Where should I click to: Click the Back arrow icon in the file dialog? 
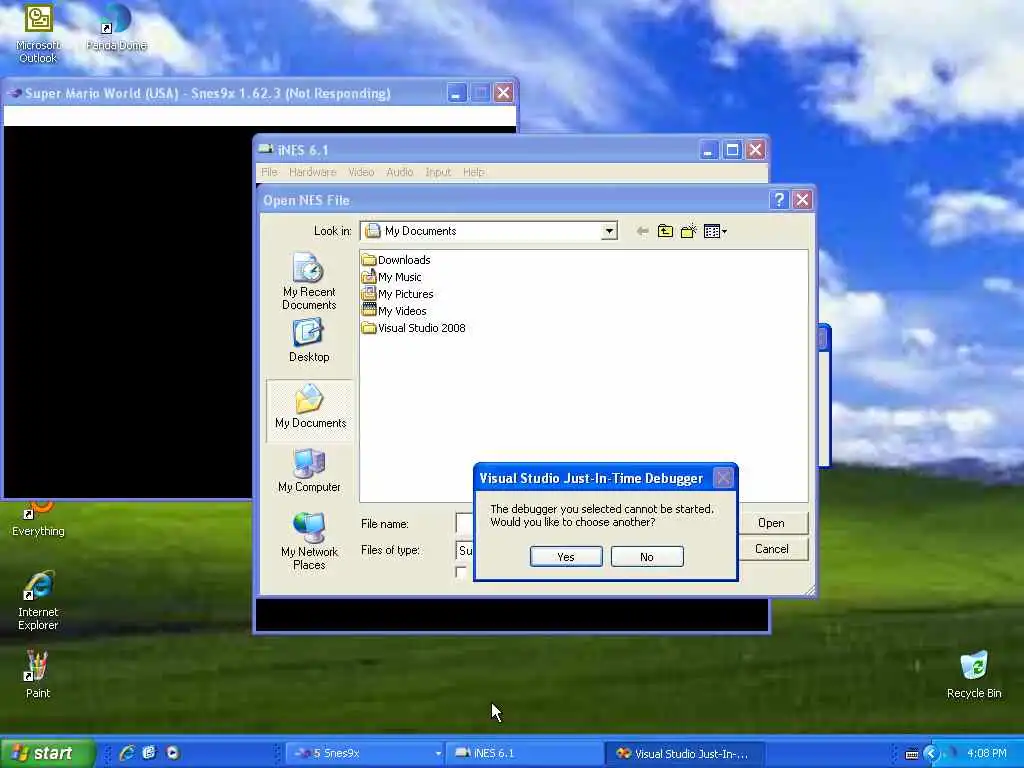click(643, 231)
